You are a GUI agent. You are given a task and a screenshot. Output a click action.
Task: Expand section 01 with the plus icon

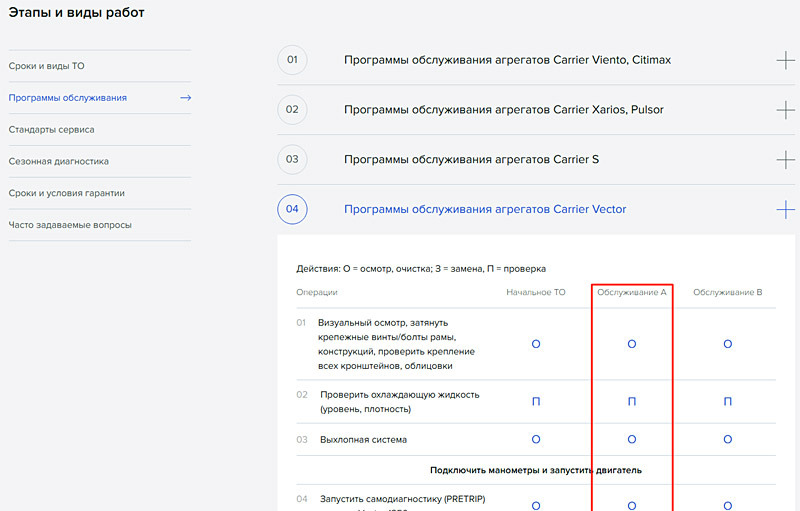(x=786, y=60)
